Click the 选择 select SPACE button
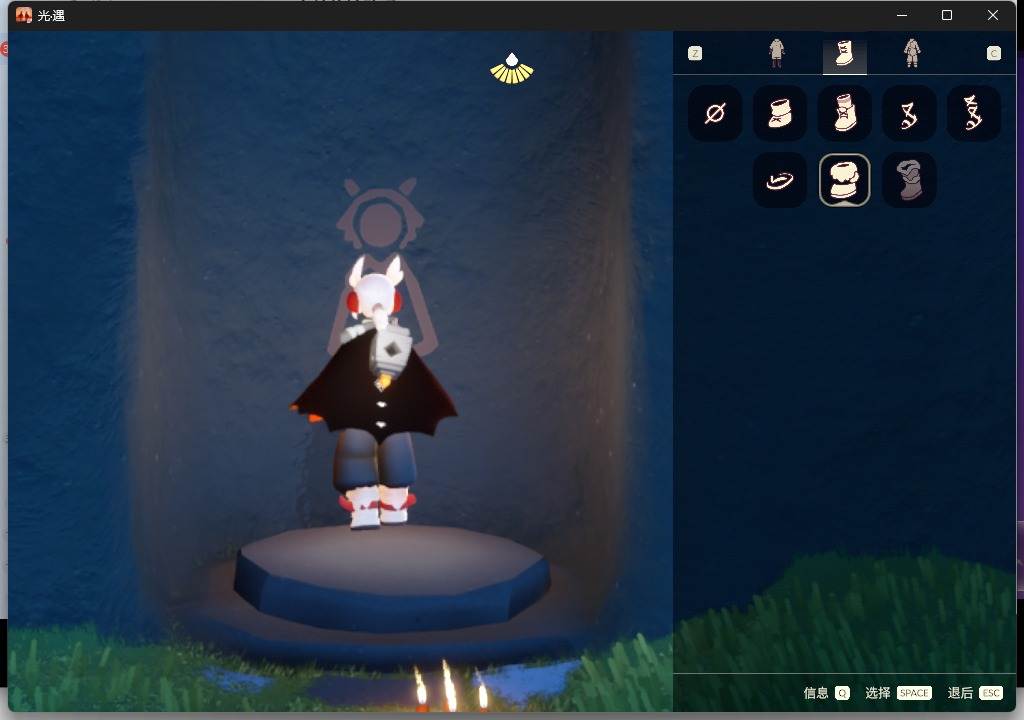The width and height of the screenshot is (1024, 720). click(x=898, y=693)
